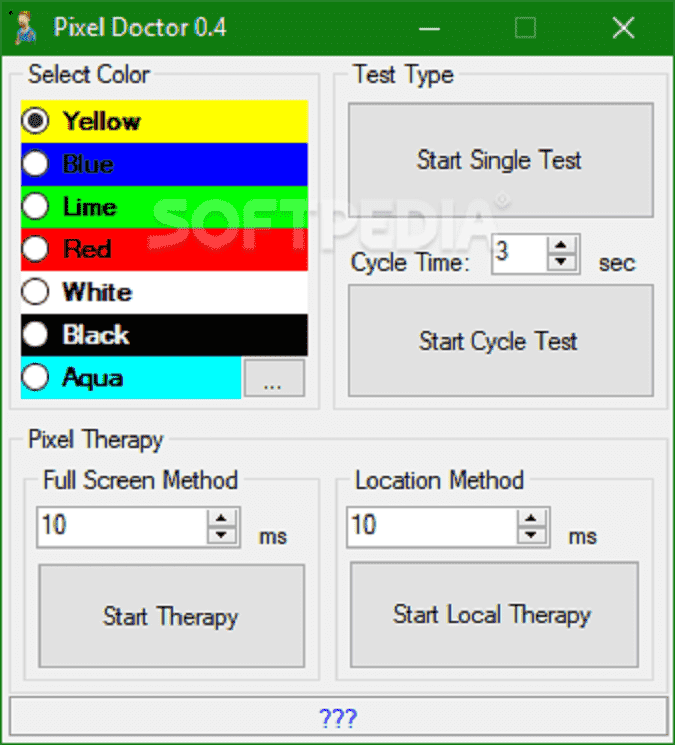Select the Yellow color radio button
The image size is (675, 745).
tap(36, 121)
